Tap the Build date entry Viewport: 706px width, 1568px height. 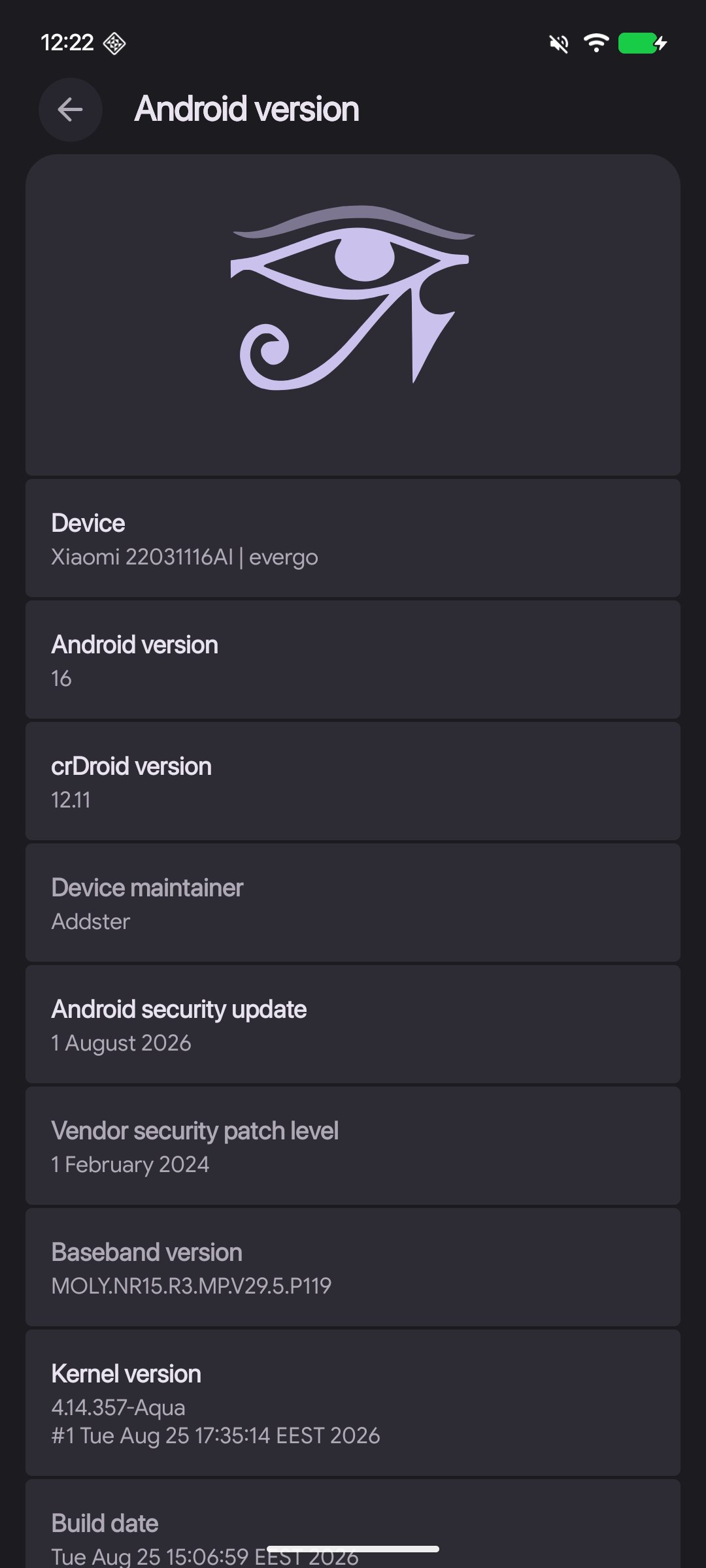click(x=353, y=1524)
